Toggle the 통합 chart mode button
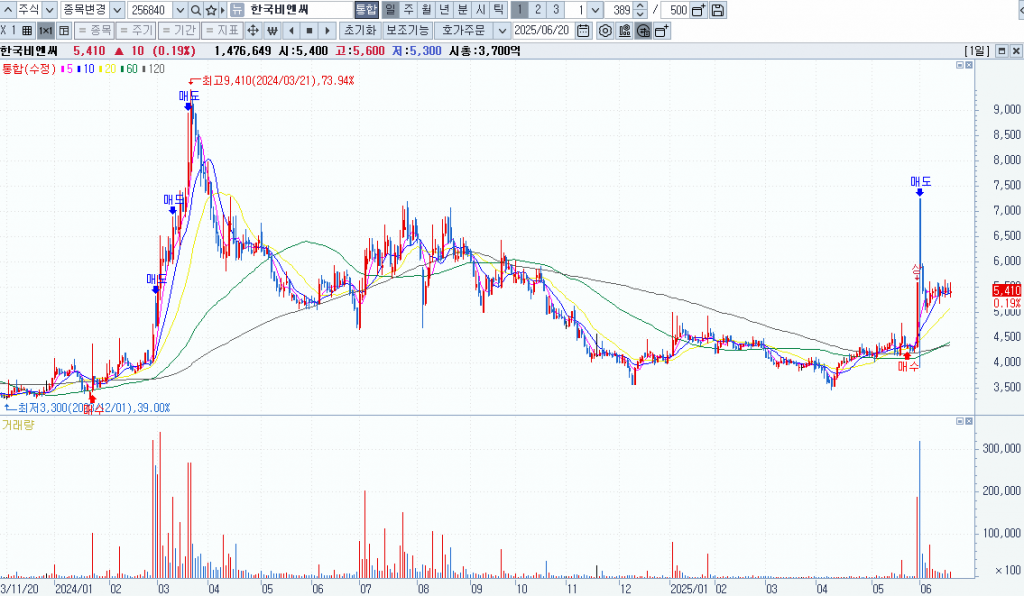This screenshot has width=1024, height=596. pyautogui.click(x=367, y=10)
